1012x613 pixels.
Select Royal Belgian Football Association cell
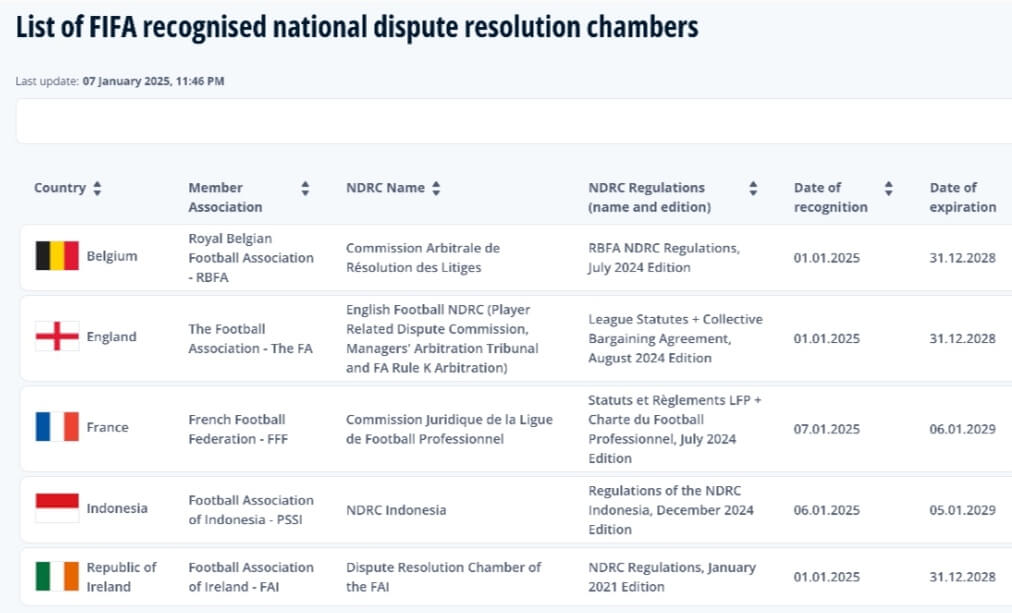coord(250,257)
